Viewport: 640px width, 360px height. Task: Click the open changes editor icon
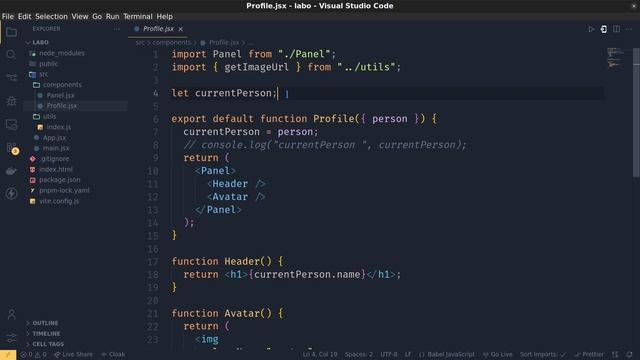click(x=604, y=29)
